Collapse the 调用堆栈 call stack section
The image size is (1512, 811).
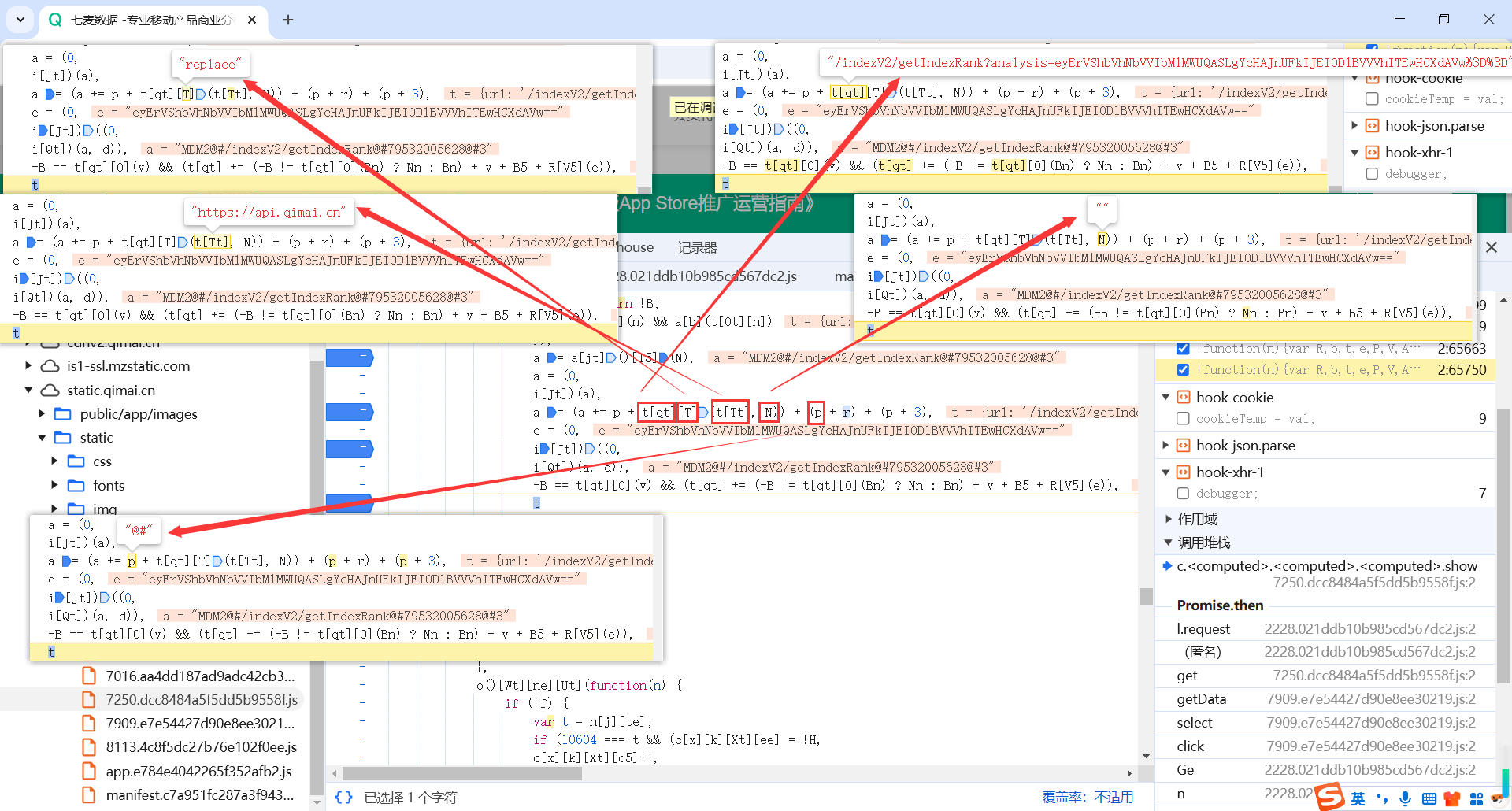click(1169, 543)
